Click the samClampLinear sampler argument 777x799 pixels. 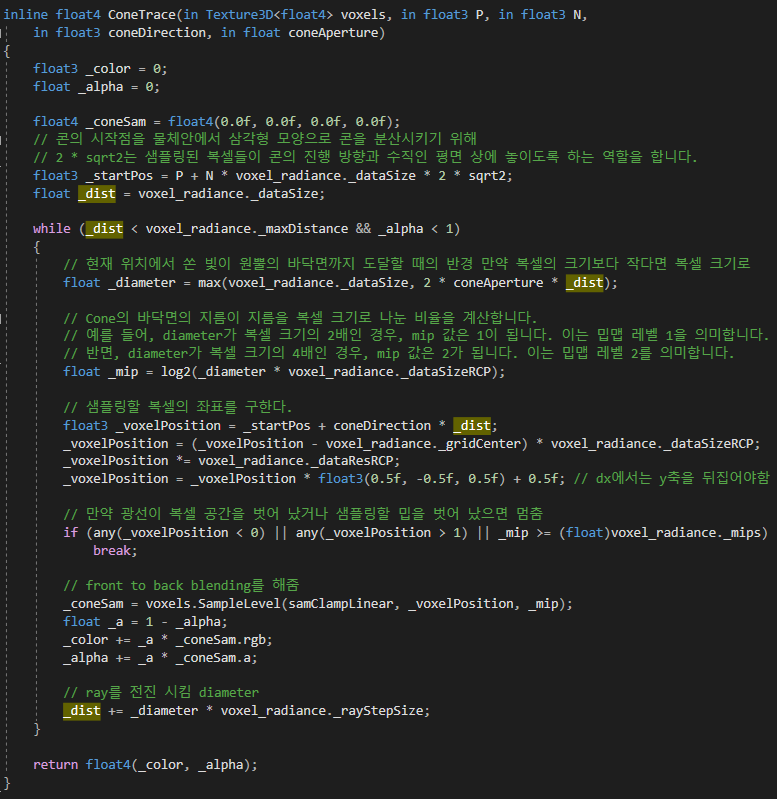pos(340,604)
